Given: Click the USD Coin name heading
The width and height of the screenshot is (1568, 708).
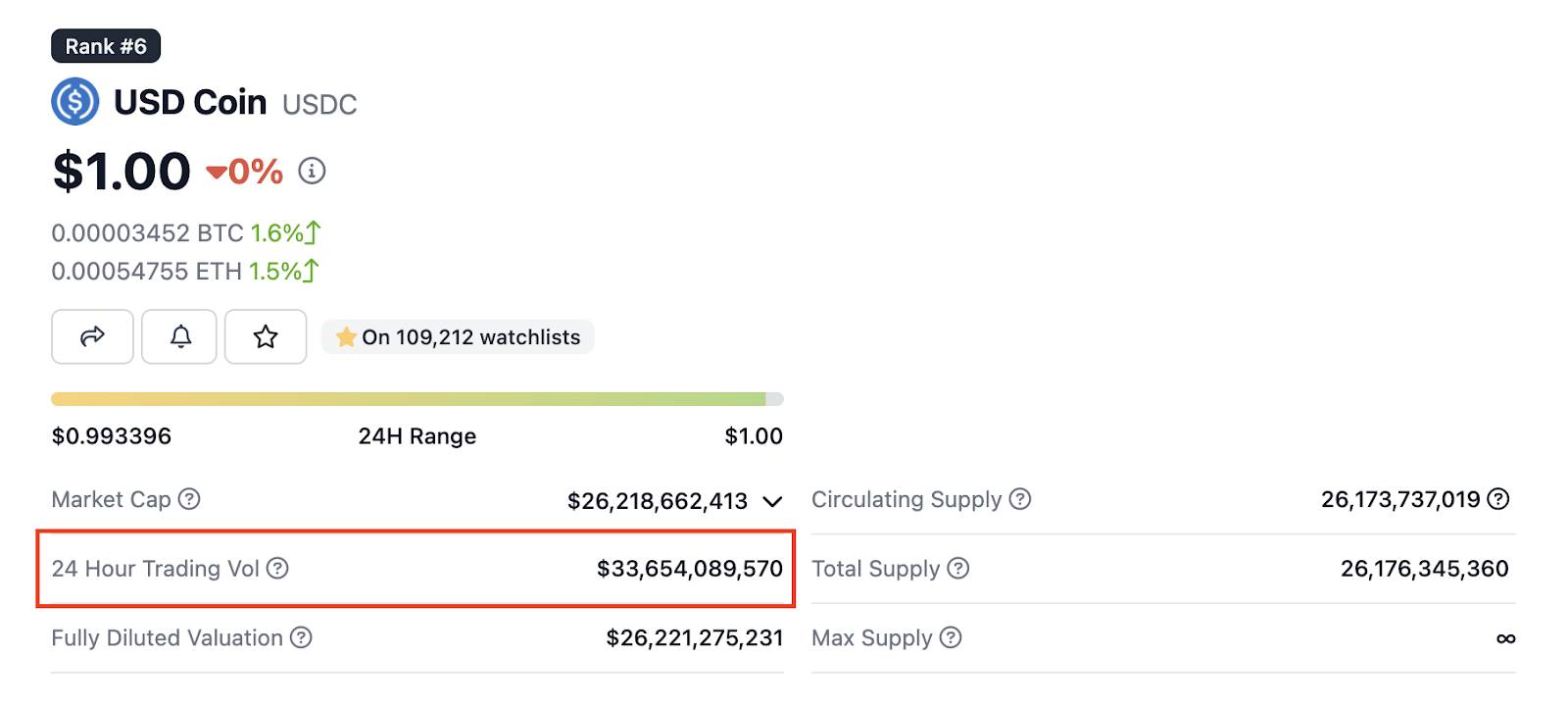Looking at the screenshot, I should pos(190,102).
